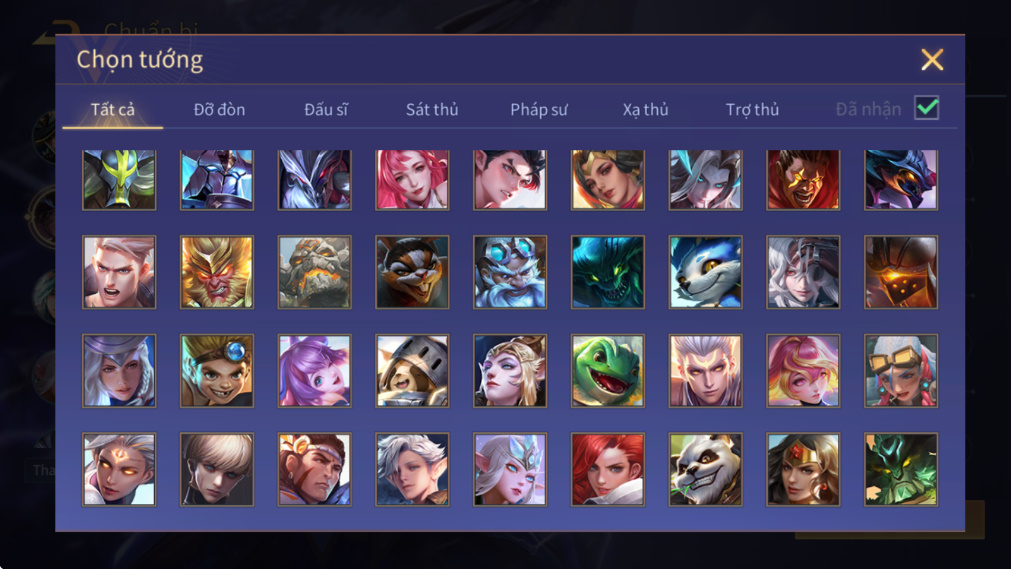Image resolution: width=1011 pixels, height=569 pixels.
Task: Select the pink-haired female hero portrait
Action: point(412,180)
